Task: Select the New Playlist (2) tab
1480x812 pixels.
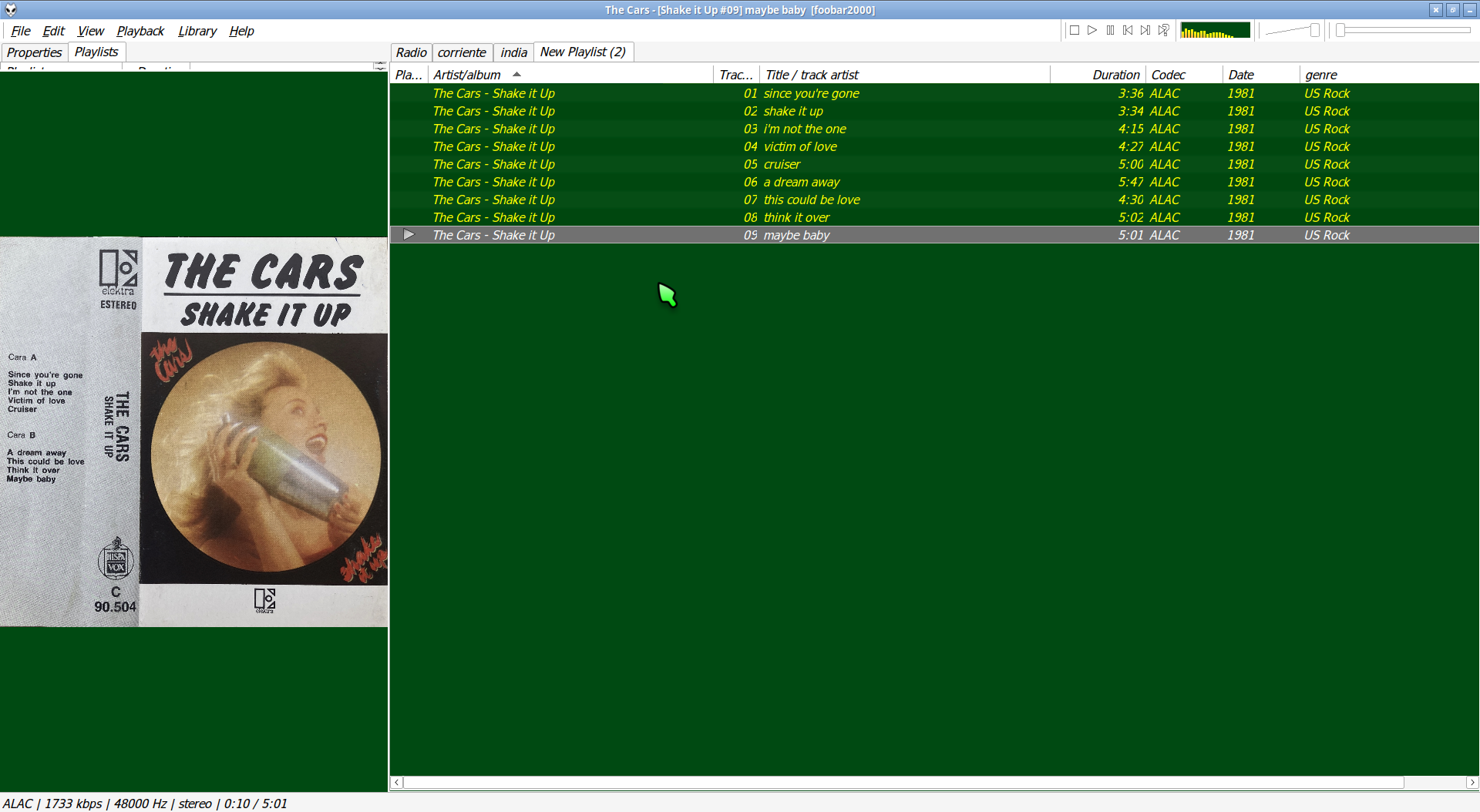Action: point(583,52)
